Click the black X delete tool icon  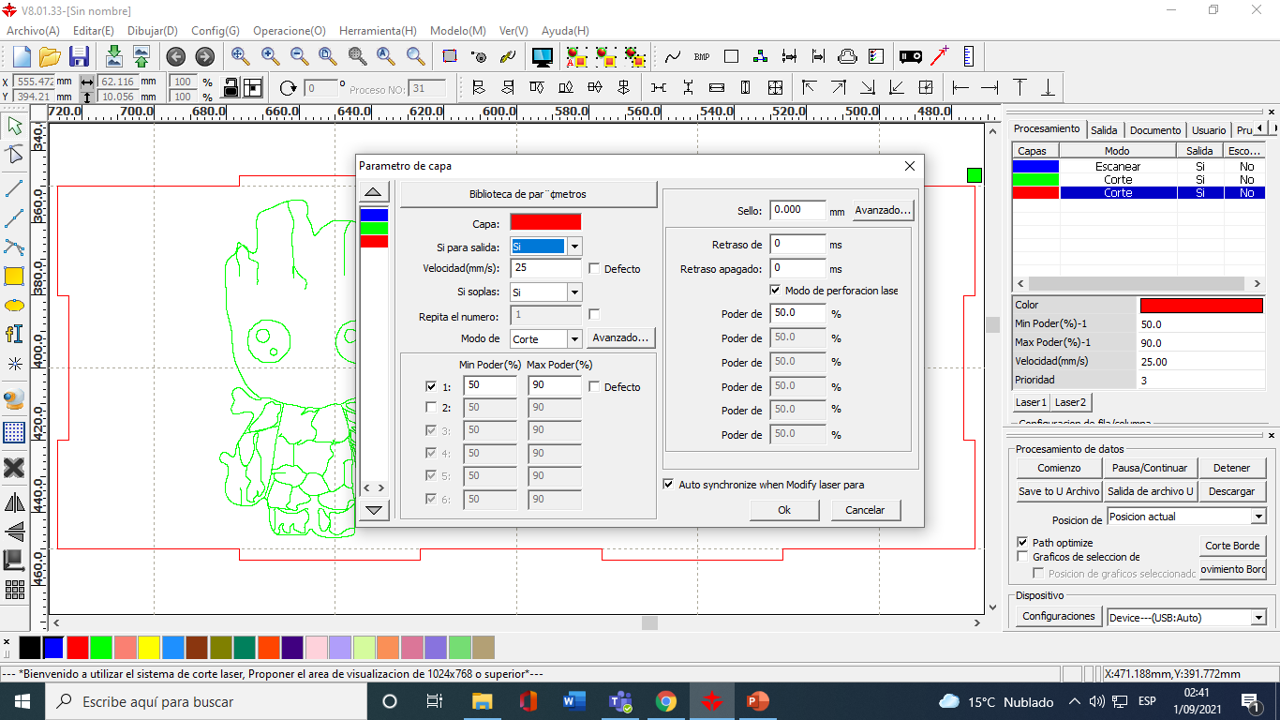[14, 468]
